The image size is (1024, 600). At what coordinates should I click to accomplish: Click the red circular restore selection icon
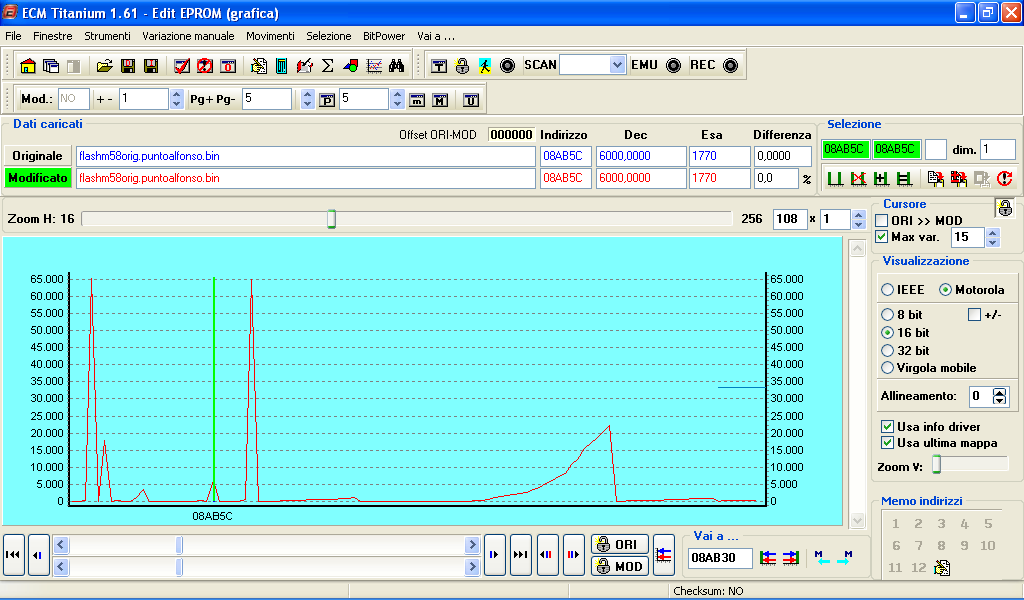[1005, 179]
